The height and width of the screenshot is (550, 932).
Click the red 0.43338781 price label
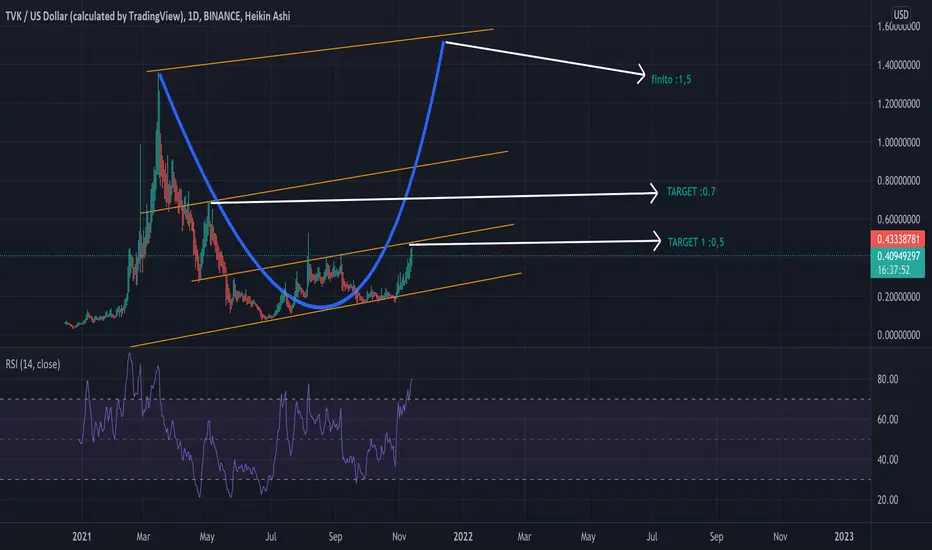tap(898, 239)
